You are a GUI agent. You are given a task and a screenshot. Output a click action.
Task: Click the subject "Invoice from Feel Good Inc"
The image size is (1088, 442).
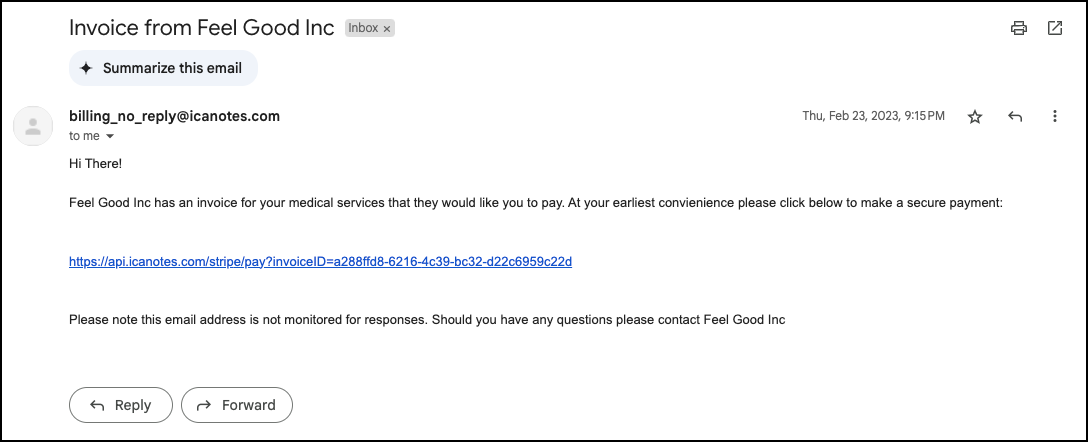[x=201, y=28]
